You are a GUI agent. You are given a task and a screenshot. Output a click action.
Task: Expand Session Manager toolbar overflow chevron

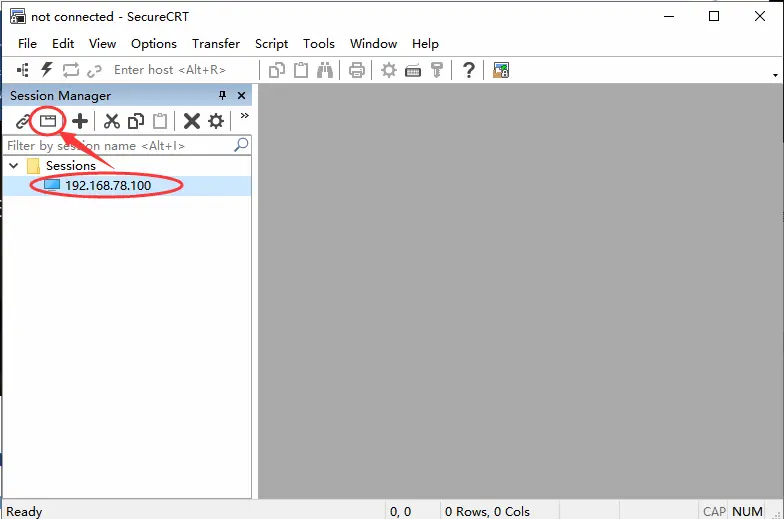click(244, 116)
